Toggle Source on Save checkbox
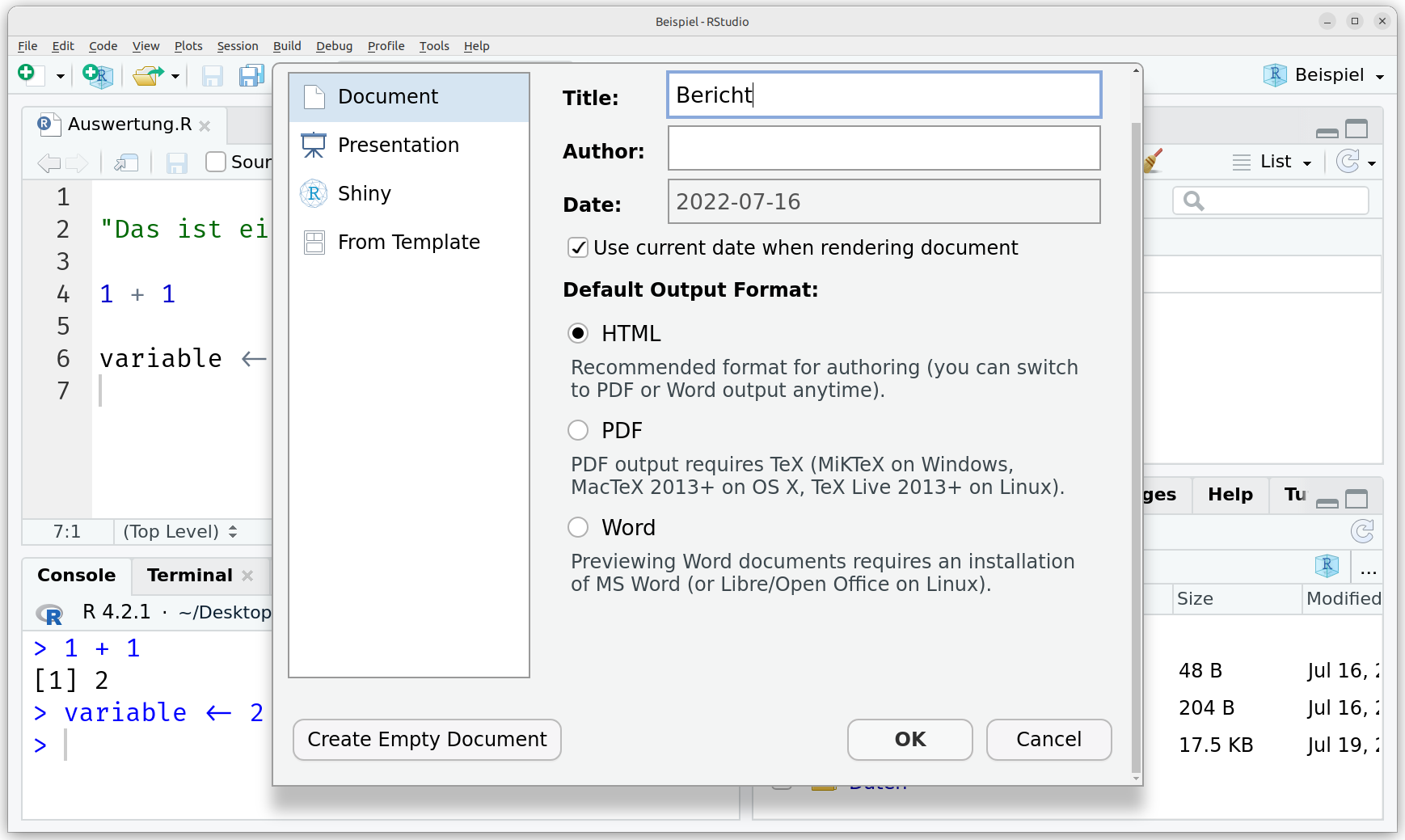Screen dimensions: 1405x840 216,162
